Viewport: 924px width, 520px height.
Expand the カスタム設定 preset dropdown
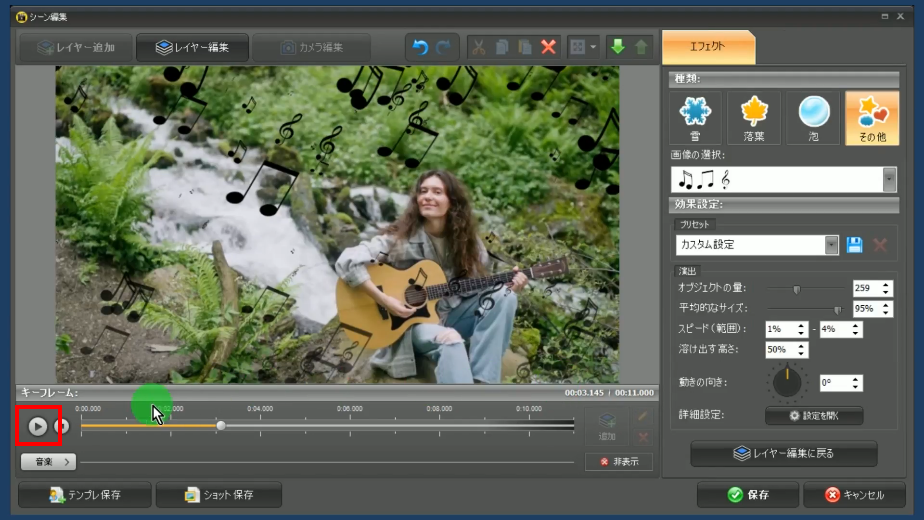[831, 245]
